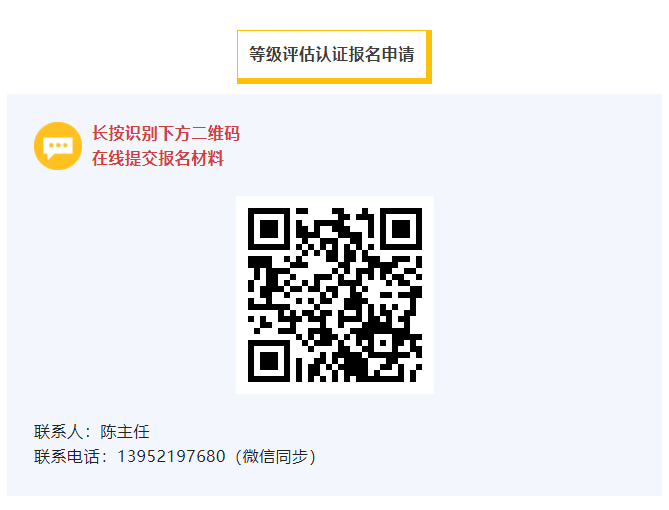Click the red text 长按识别下方二维码
The width and height of the screenshot is (669, 510).
tap(166, 134)
